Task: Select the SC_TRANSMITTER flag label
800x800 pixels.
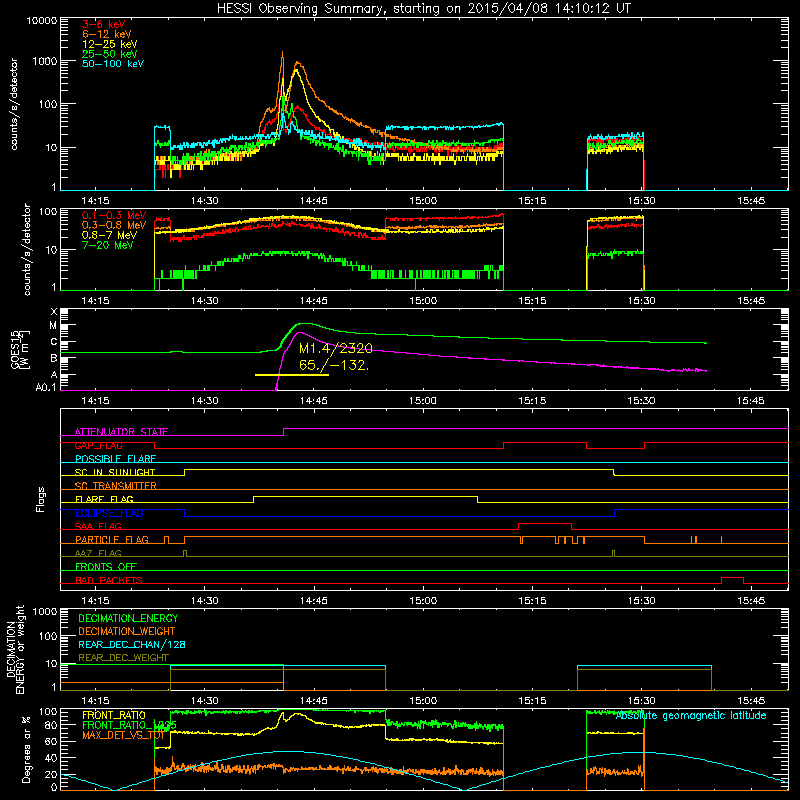Action: click(x=116, y=485)
